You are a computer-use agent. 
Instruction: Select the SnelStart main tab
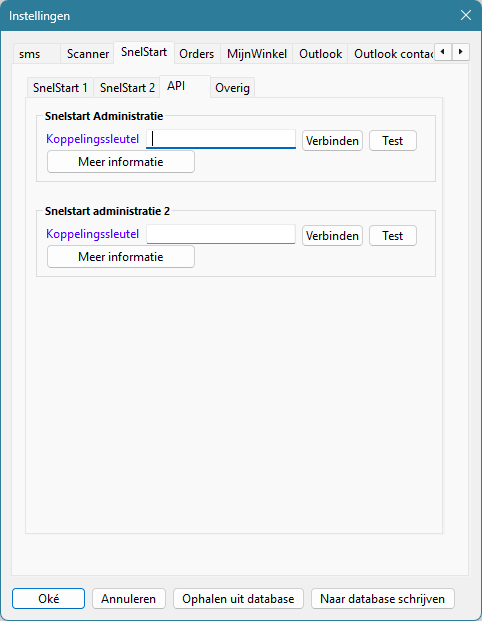coord(144,52)
